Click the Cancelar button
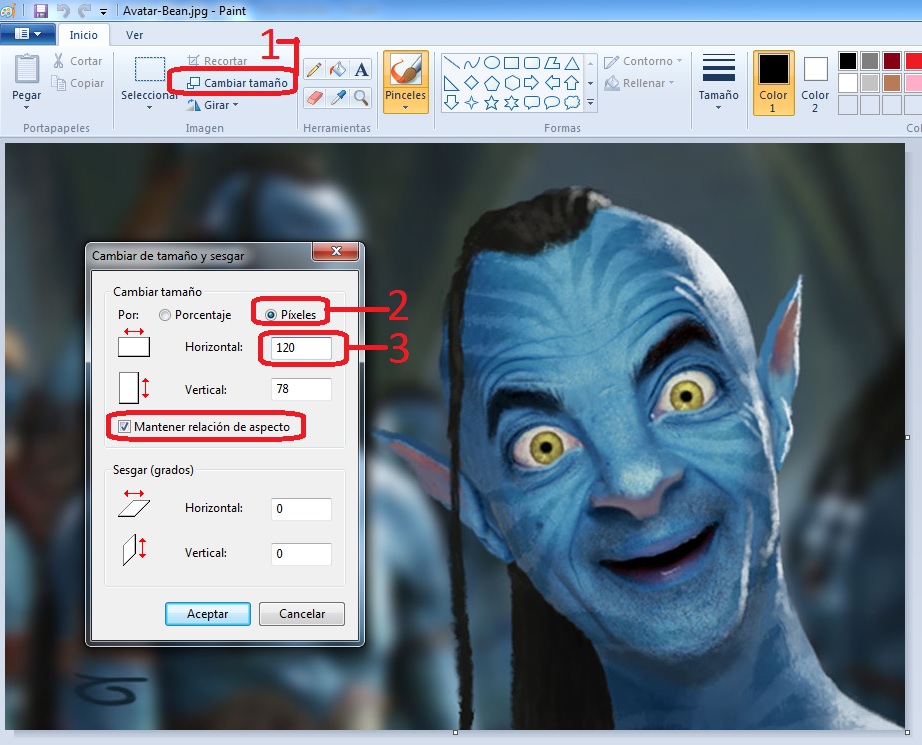This screenshot has width=922, height=745. point(302,614)
